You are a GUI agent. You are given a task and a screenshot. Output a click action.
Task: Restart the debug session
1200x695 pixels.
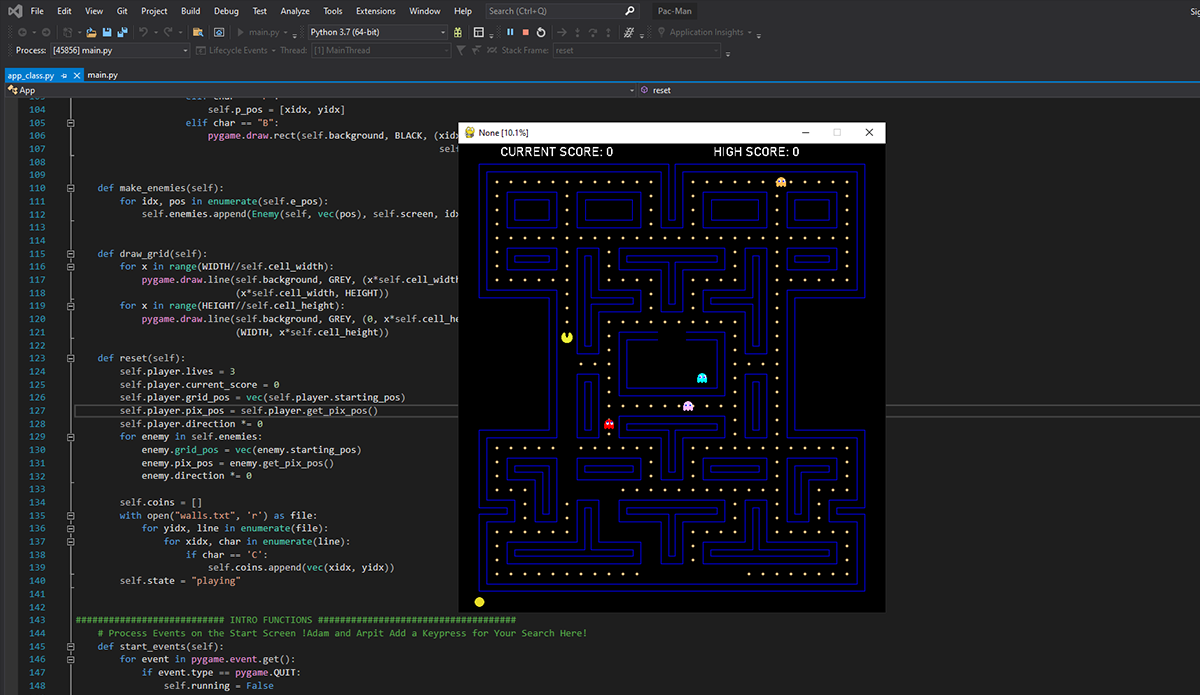[x=541, y=32]
